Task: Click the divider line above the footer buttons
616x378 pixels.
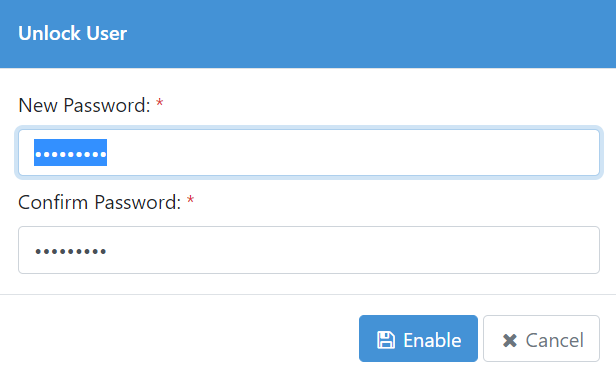Action: [x=308, y=294]
